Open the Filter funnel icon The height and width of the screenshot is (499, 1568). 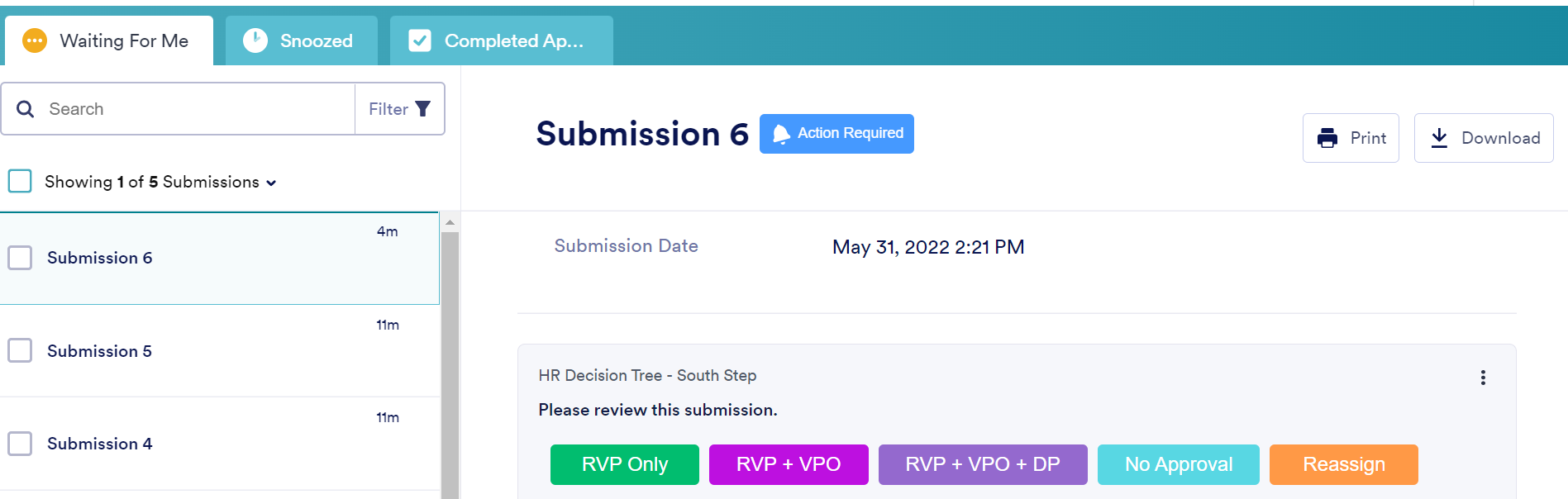tap(423, 108)
